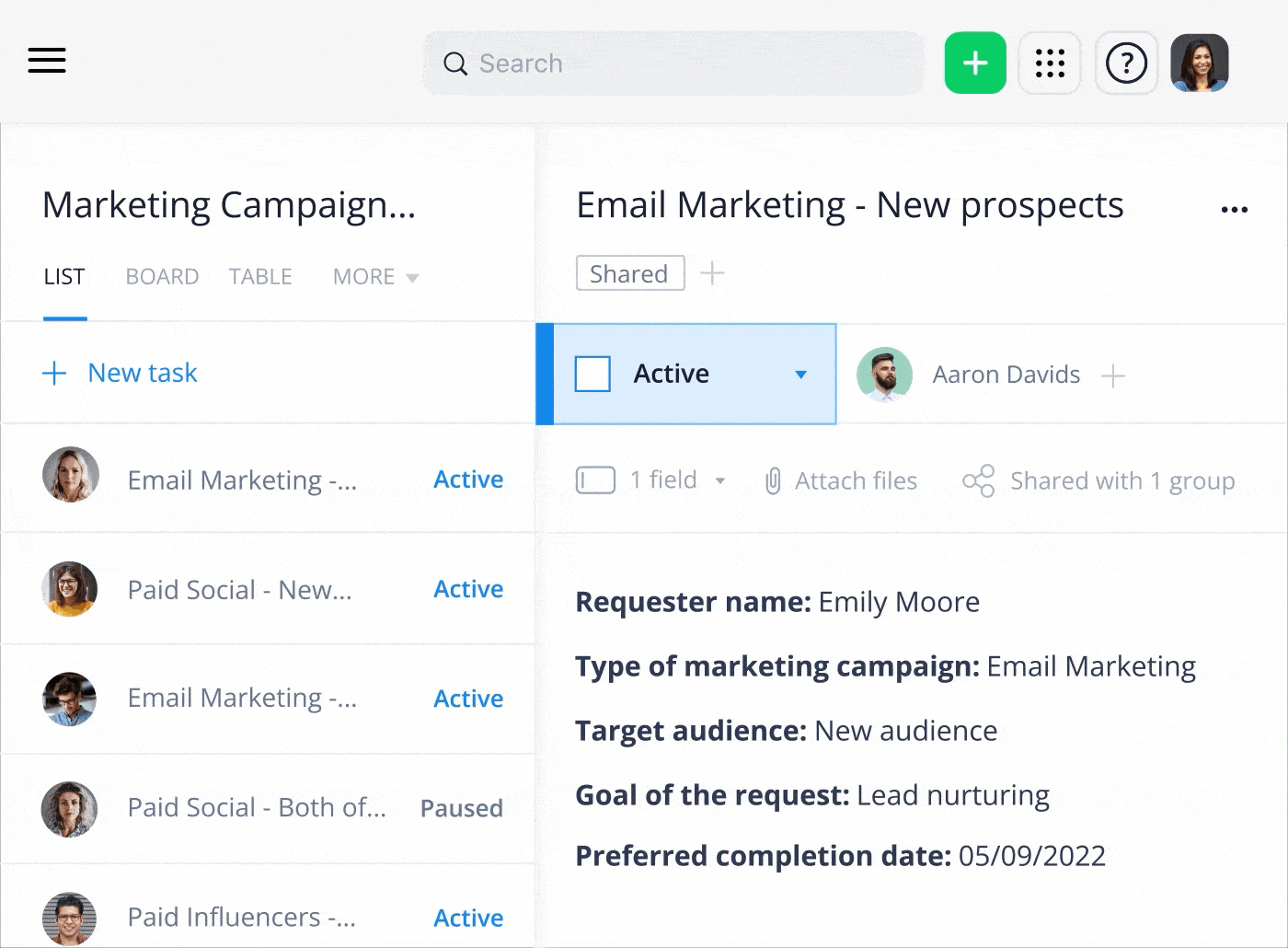The image size is (1288, 948).
Task: Switch to the TABLE view tab
Action: [x=260, y=277]
